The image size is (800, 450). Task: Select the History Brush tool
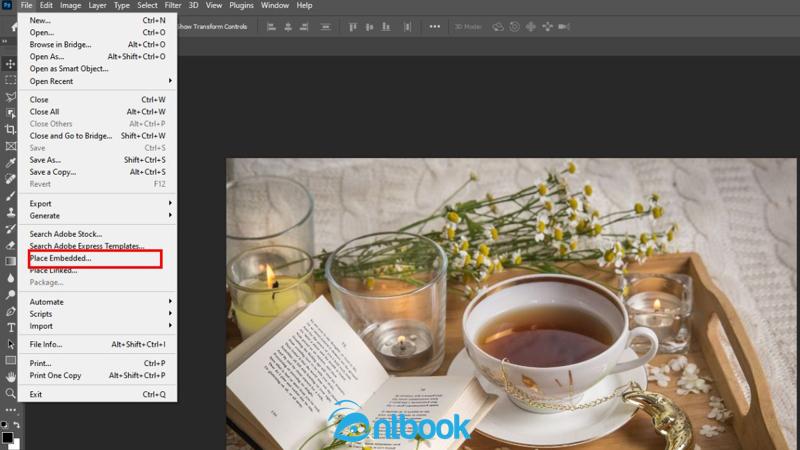pos(10,229)
